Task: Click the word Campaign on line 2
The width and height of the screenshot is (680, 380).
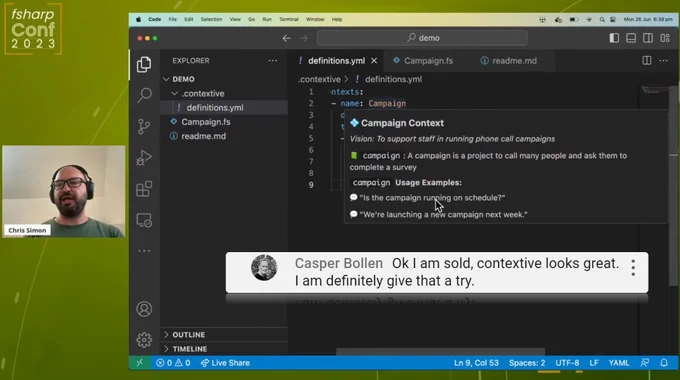Action: click(387, 104)
